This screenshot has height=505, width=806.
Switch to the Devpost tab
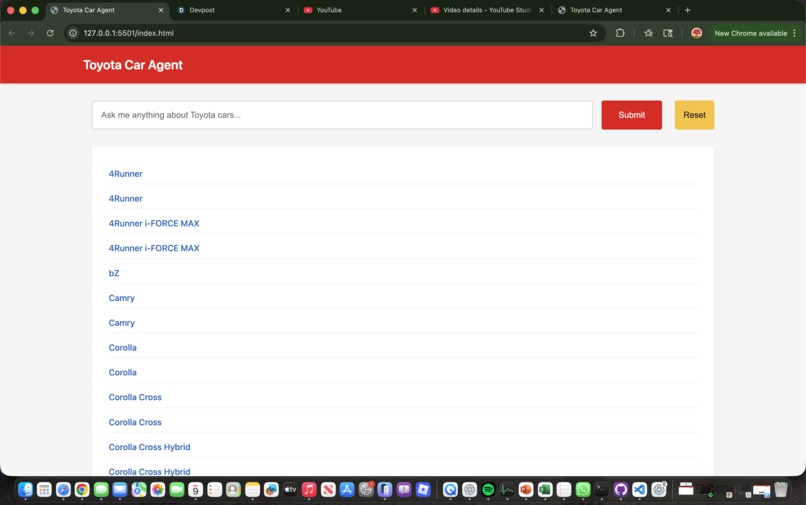(232, 10)
